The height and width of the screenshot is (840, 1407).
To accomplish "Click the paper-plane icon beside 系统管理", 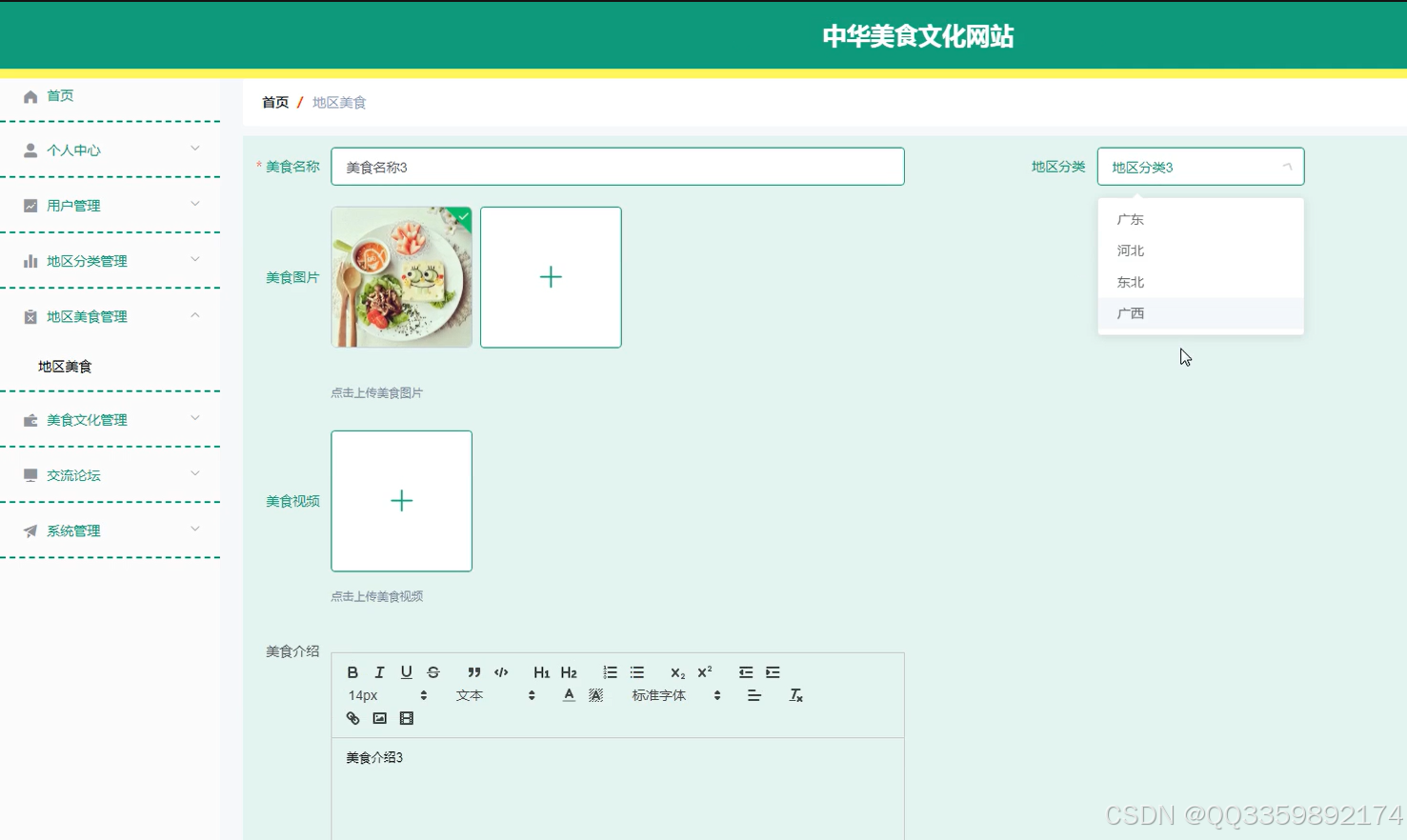I will click(x=30, y=531).
